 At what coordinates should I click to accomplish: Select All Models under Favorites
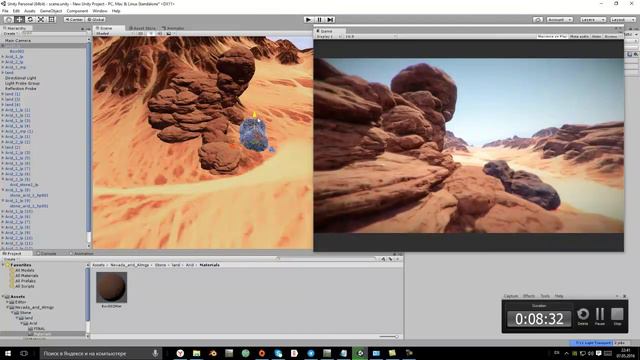(24, 270)
